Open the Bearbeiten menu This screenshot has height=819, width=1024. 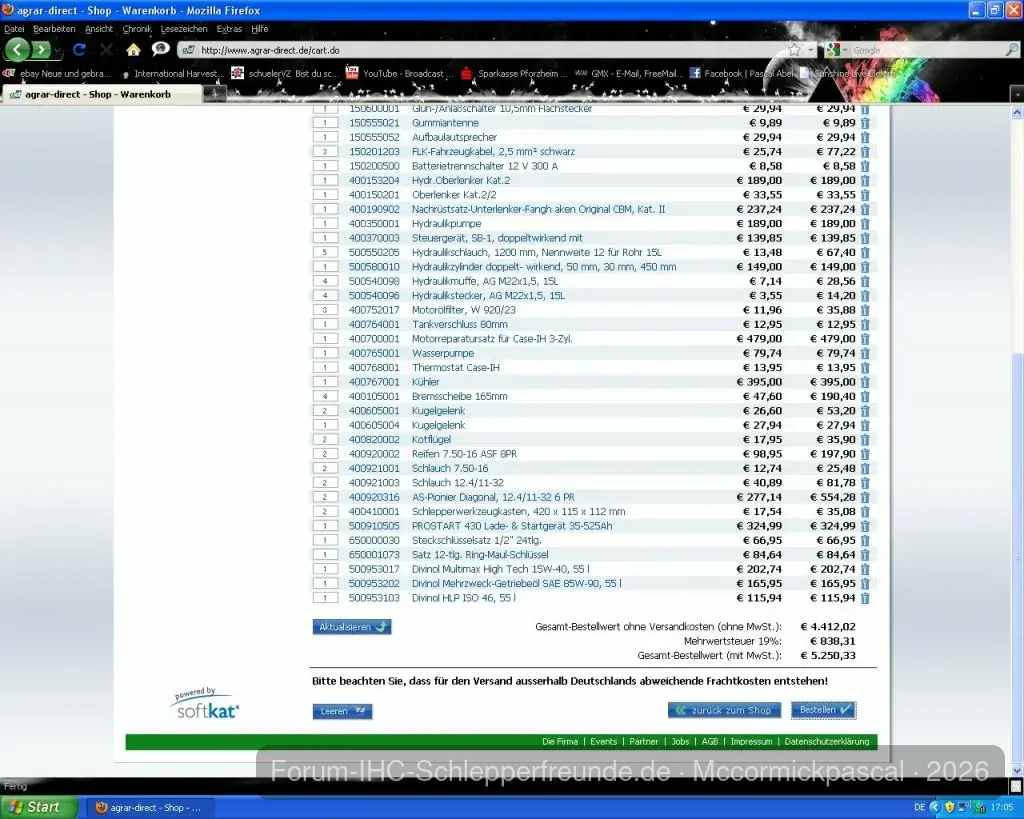point(54,29)
